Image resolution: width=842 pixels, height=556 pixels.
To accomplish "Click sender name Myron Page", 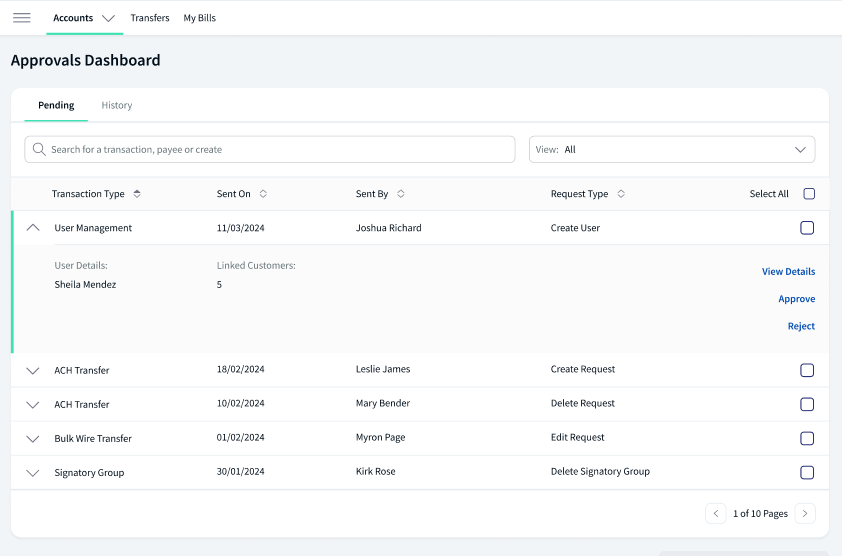I will (380, 437).
